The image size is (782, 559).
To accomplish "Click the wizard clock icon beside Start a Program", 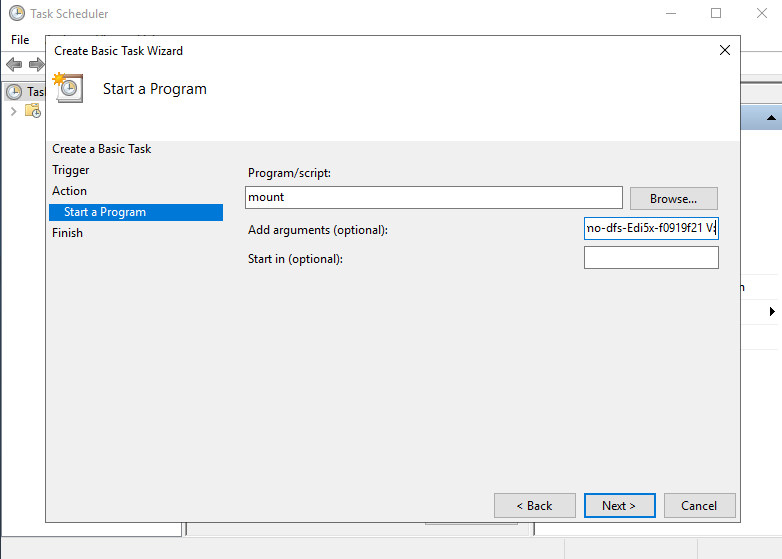I will pos(69,87).
